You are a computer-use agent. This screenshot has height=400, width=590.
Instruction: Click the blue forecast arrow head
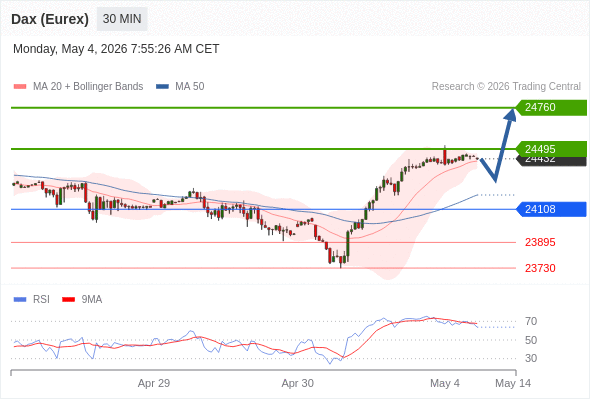pos(510,115)
